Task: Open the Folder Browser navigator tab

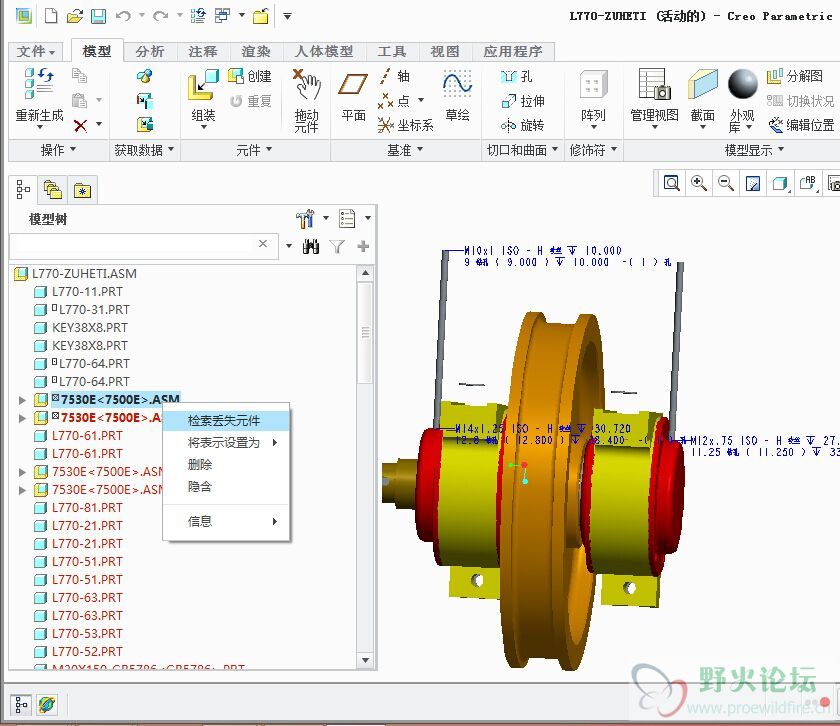Action: click(53, 190)
